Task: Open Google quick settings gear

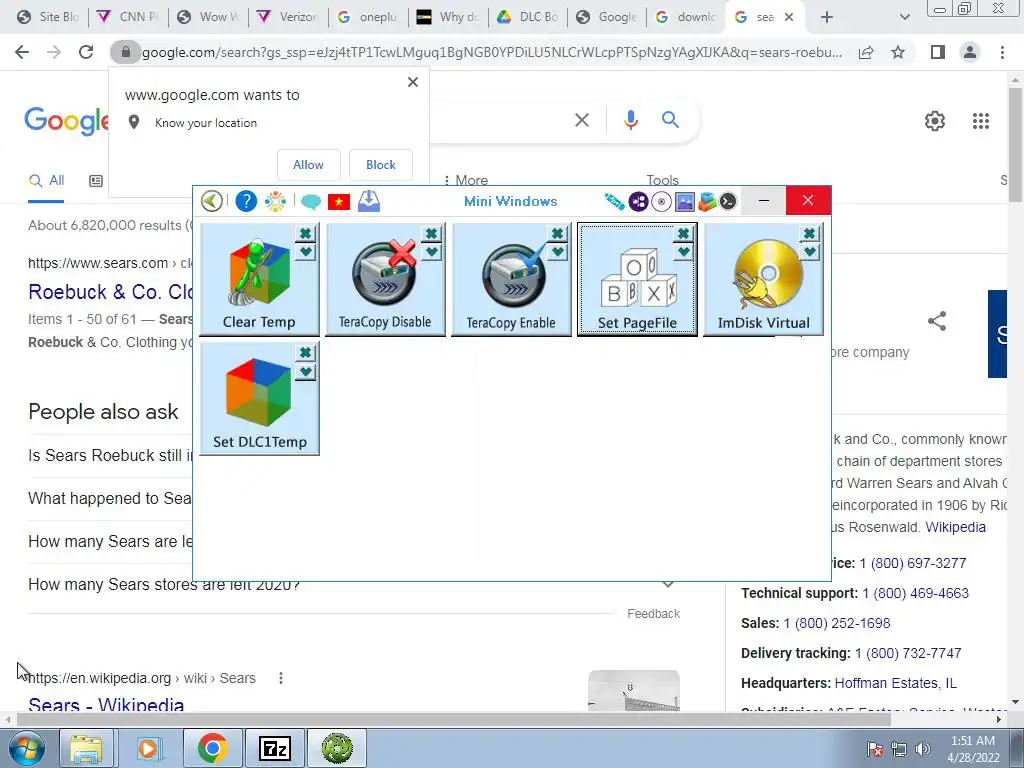Action: [x=935, y=121]
